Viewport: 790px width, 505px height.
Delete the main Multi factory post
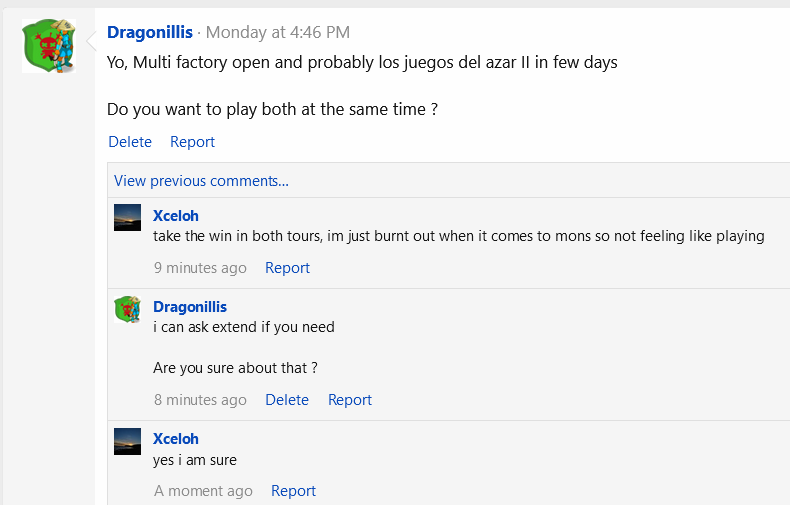tap(130, 142)
